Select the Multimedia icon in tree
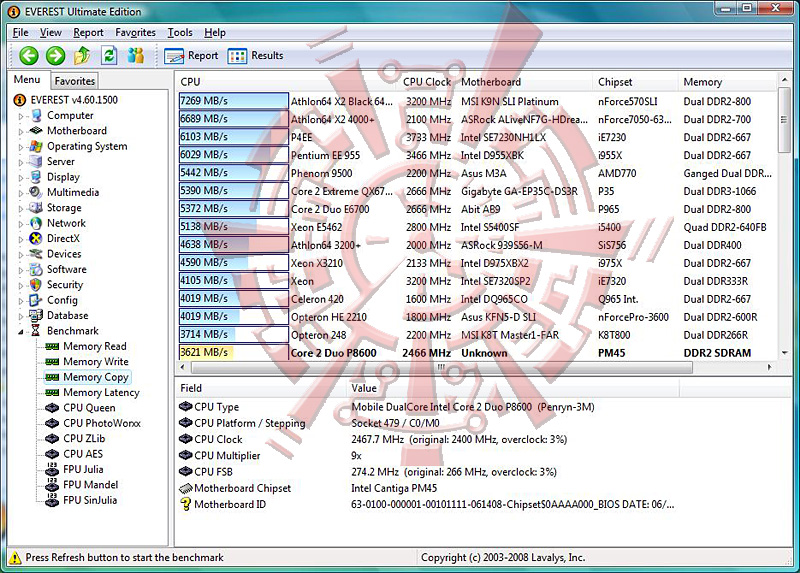 [36, 192]
